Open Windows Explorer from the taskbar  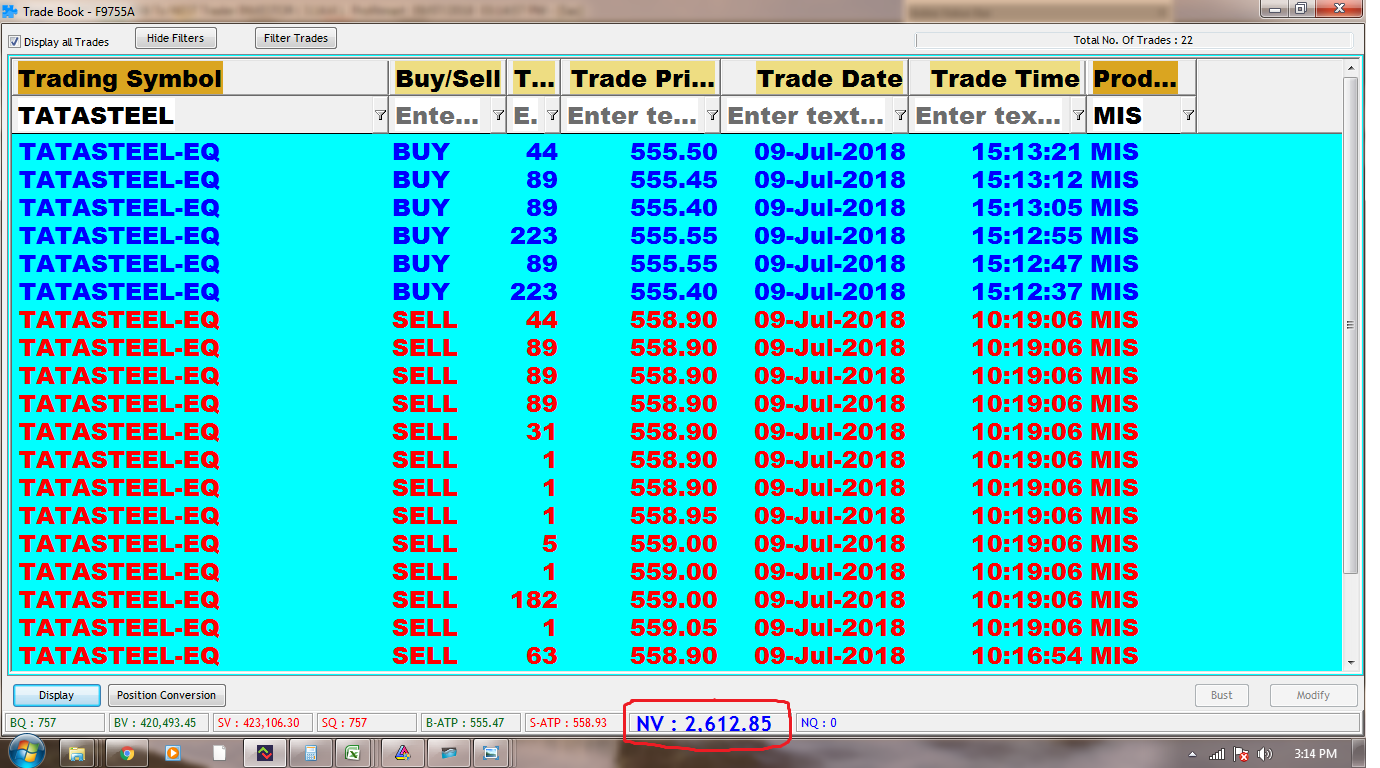click(78, 753)
